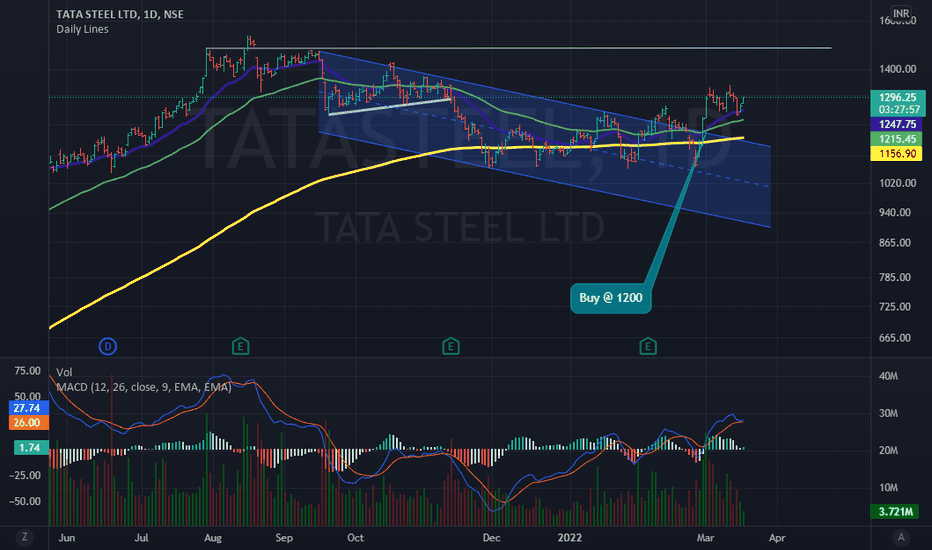
Task: Click the -50.00 MACD axis label
Action: click(25, 501)
